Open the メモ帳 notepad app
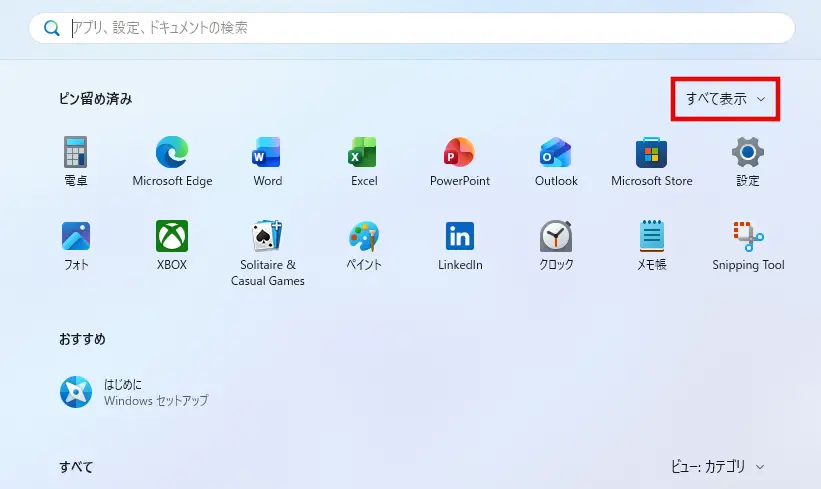Screen dimensions: 821x489 [651, 236]
